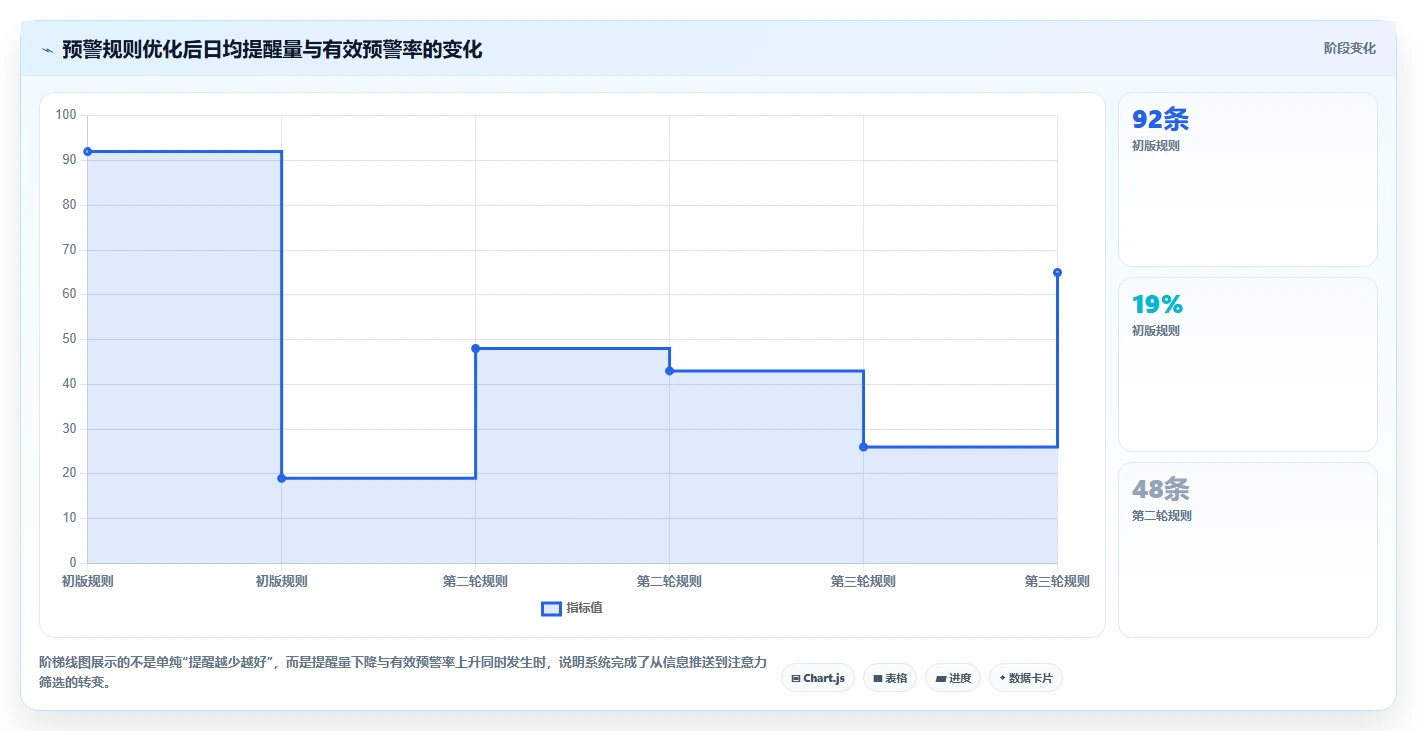
Task: Click the y-axis label 90
Action: 69,160
